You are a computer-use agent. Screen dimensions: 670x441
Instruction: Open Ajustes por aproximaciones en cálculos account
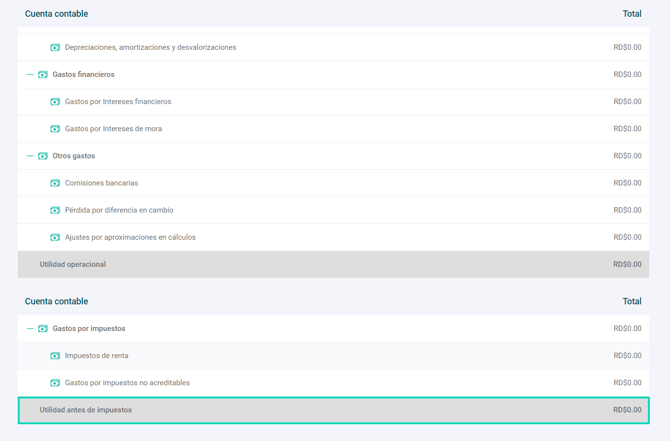[130, 237]
